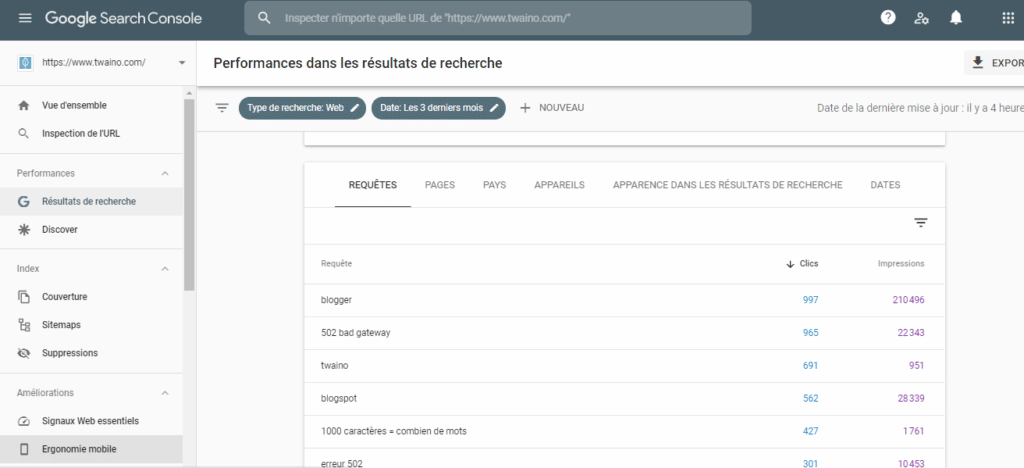Click the user settings icon in header
The width and height of the screenshot is (1024, 468).
[922, 18]
